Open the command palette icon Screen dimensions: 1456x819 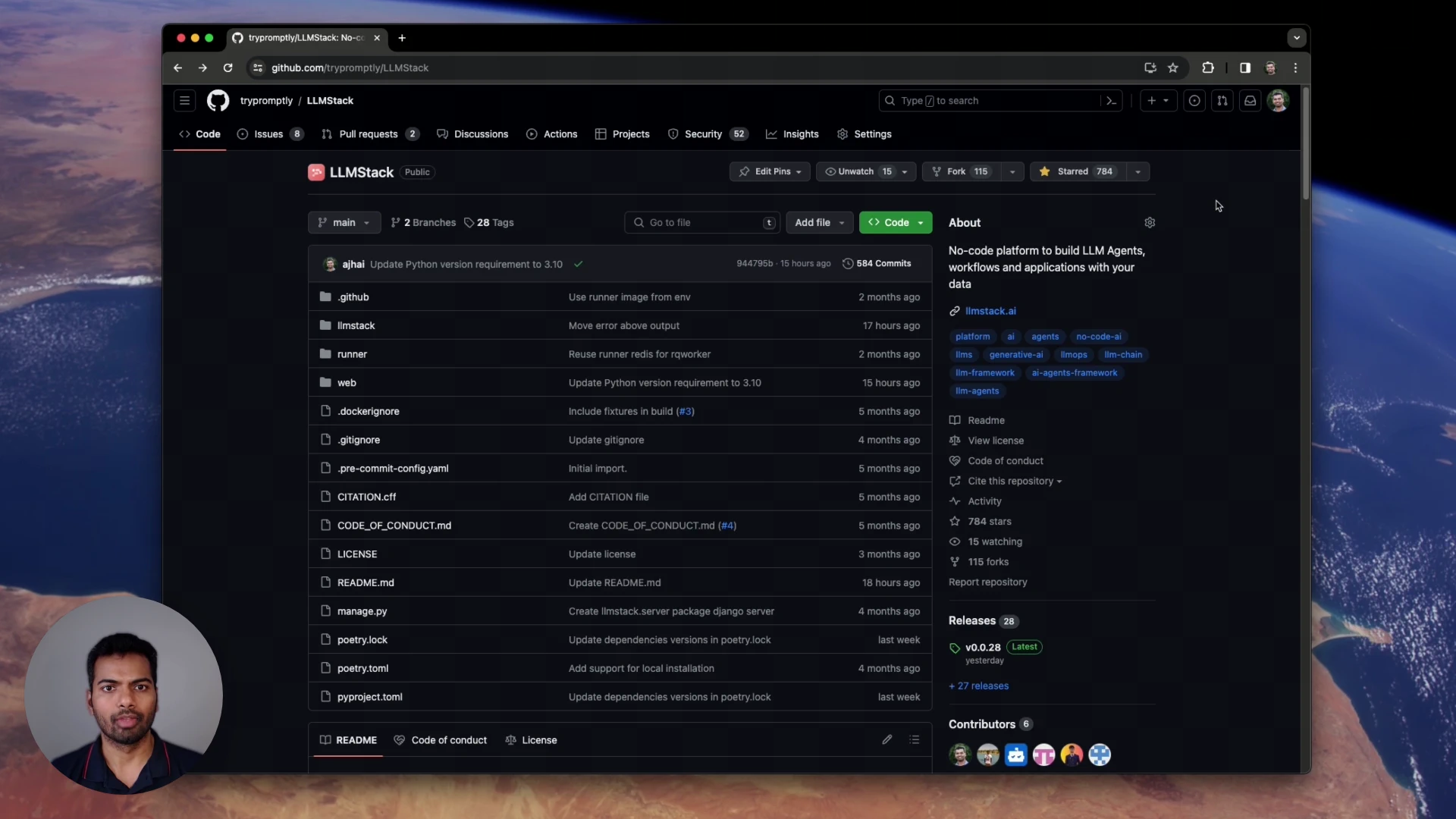[1111, 101]
